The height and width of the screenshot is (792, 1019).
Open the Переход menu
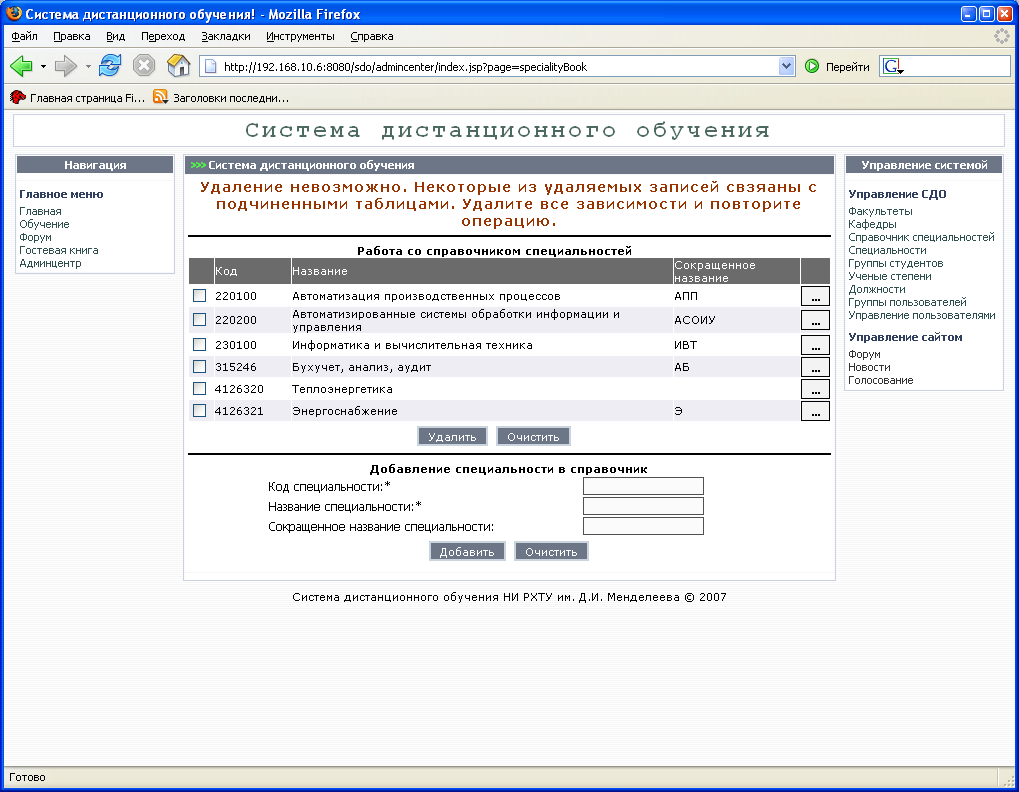point(163,36)
